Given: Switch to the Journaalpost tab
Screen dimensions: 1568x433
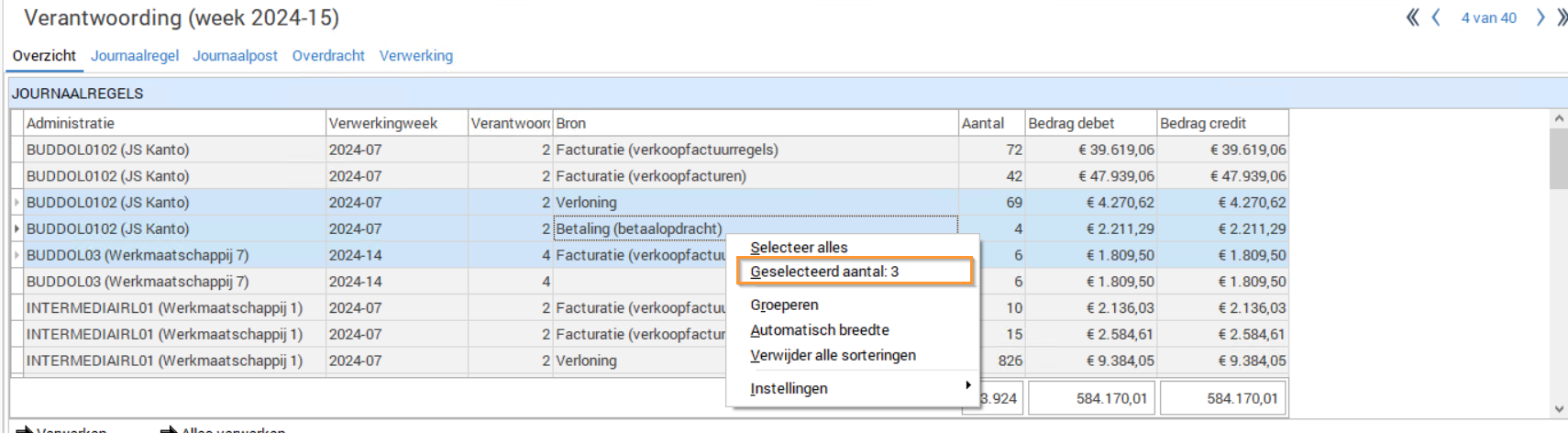Looking at the screenshot, I should coord(235,56).
